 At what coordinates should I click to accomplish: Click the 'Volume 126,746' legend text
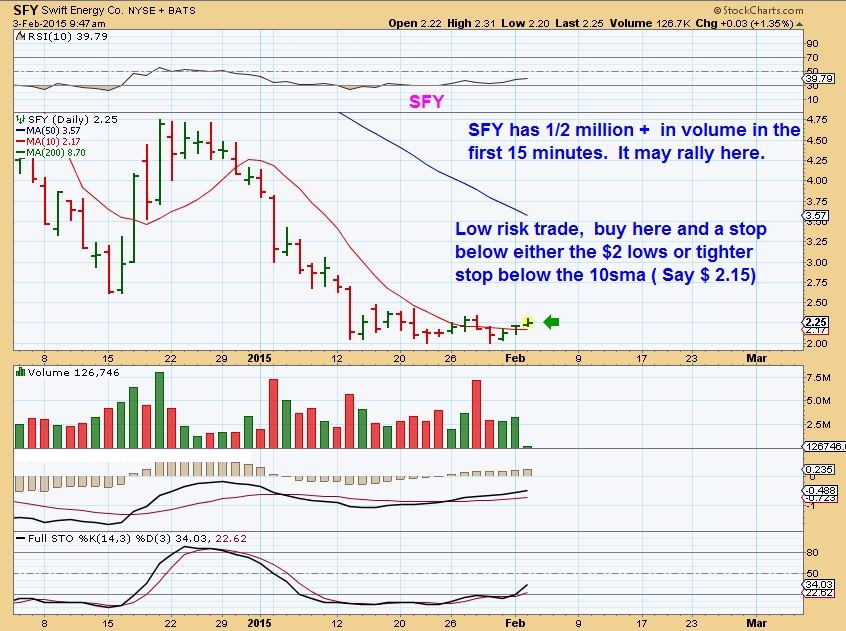coord(74,372)
